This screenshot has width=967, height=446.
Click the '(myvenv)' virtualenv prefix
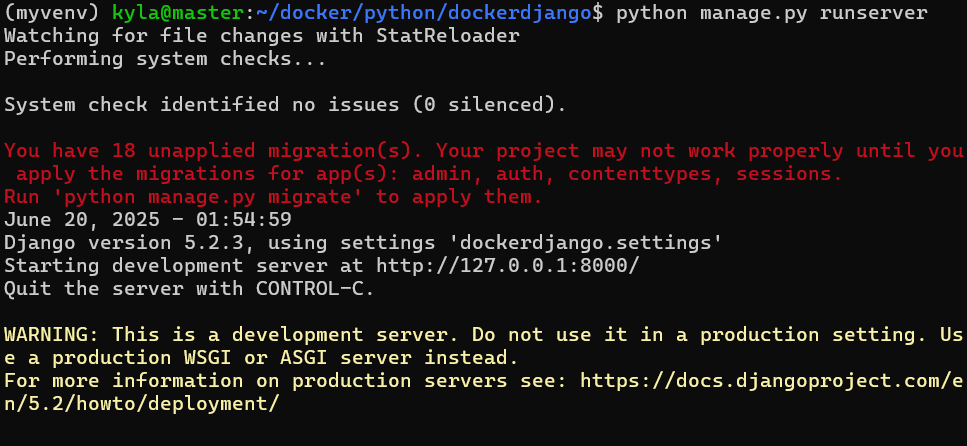click(x=52, y=13)
